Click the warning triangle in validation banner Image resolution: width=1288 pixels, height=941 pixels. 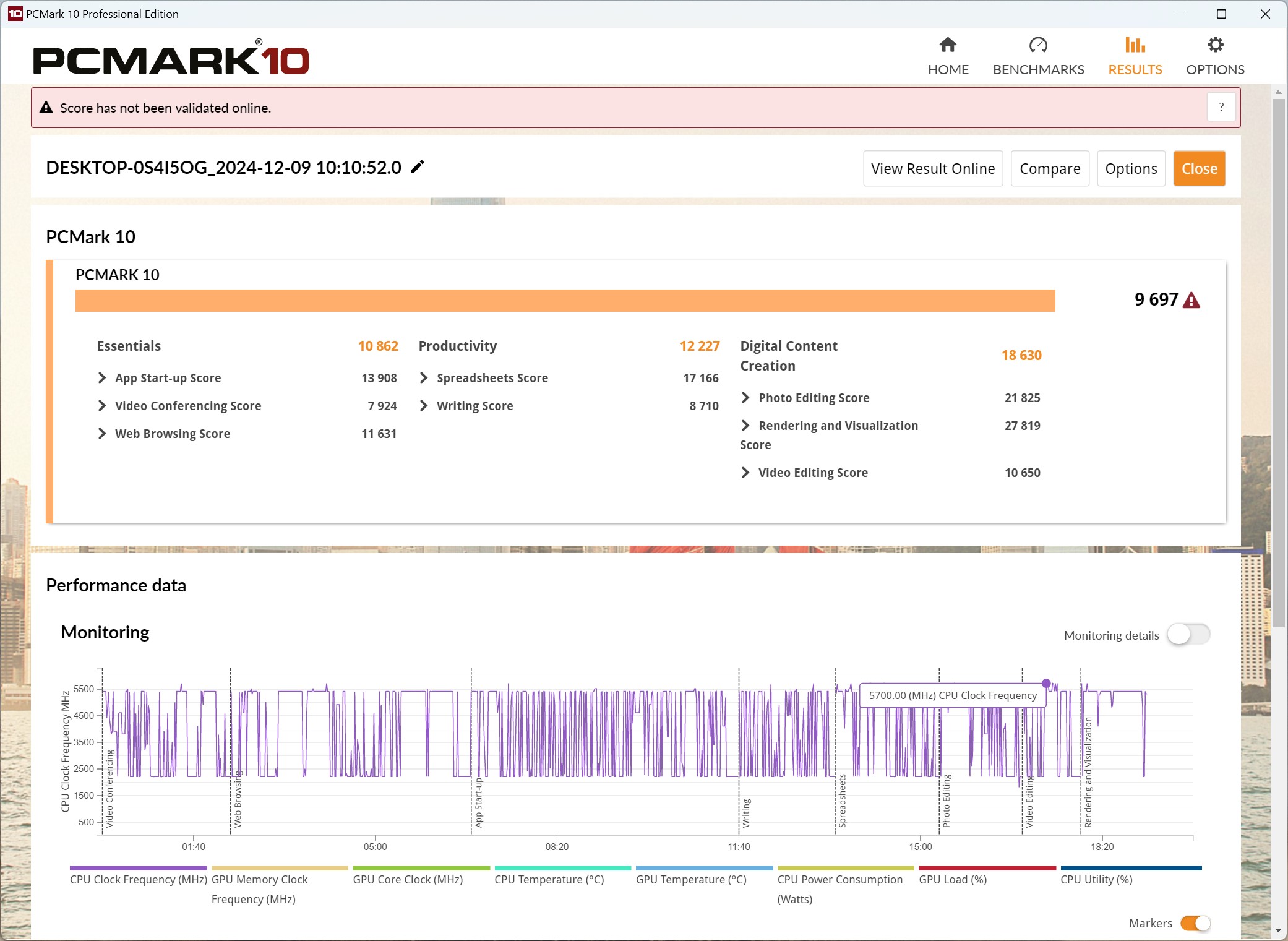click(46, 108)
